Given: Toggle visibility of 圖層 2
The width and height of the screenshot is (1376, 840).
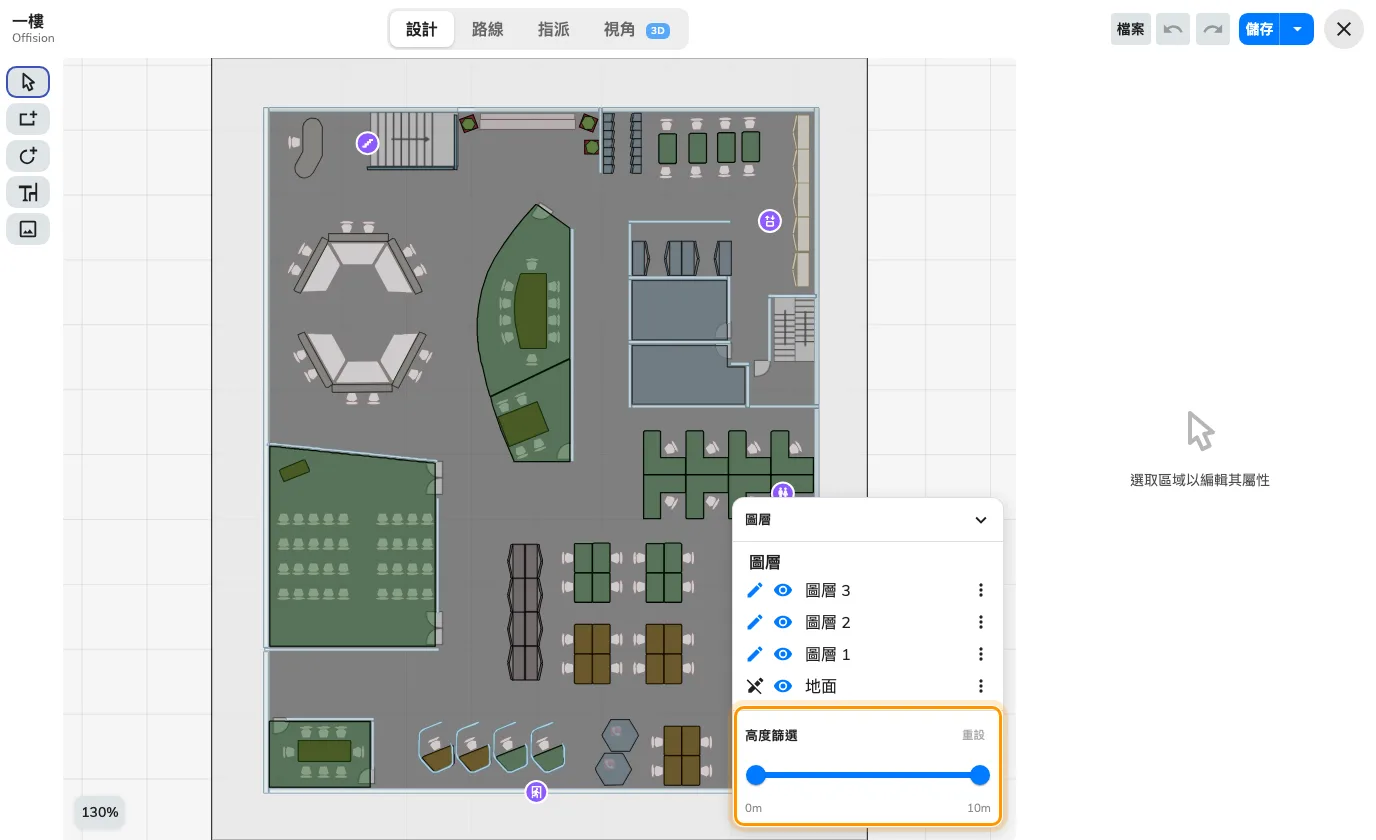Looking at the screenshot, I should coord(783,623).
